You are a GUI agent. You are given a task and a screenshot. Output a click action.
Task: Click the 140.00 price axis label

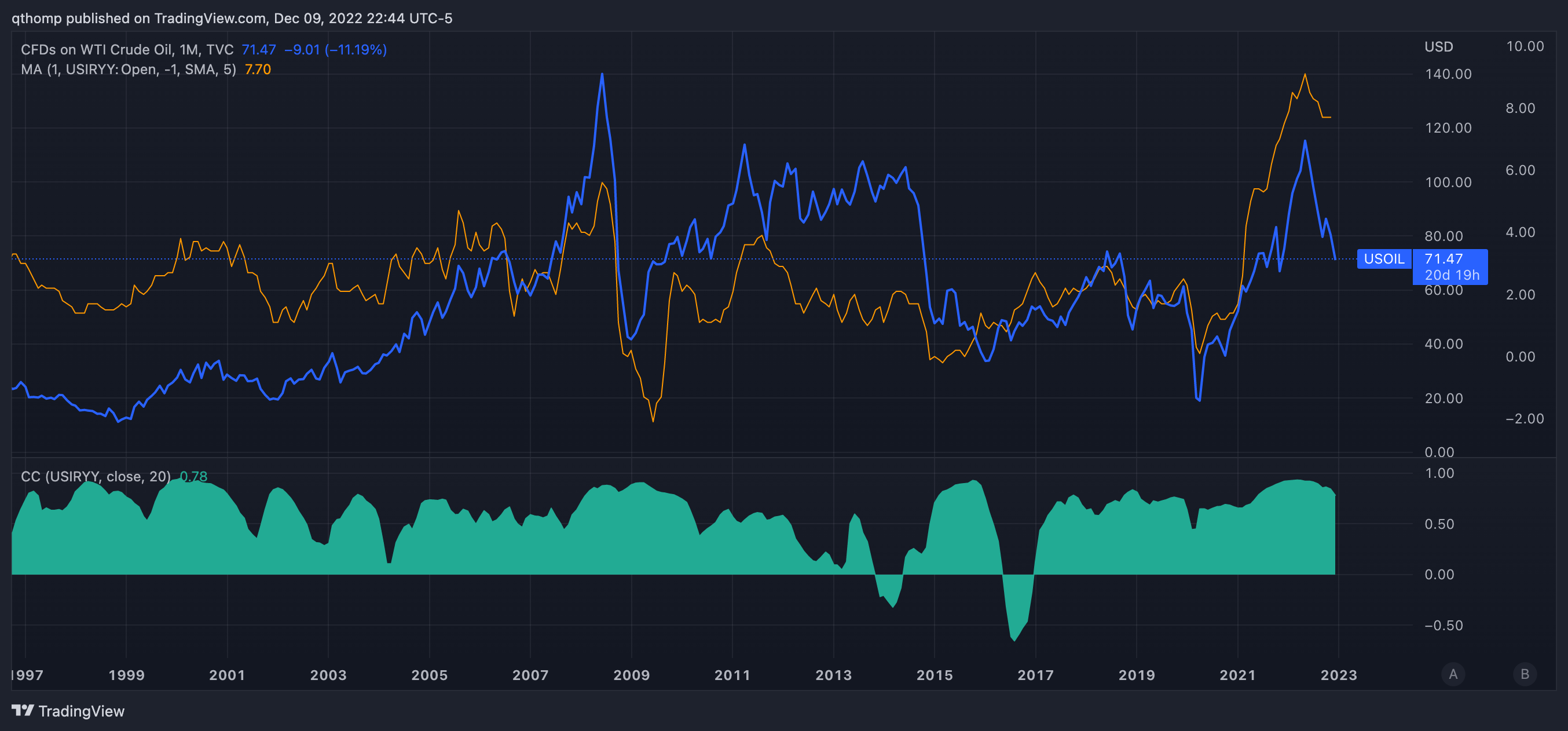pos(1448,74)
